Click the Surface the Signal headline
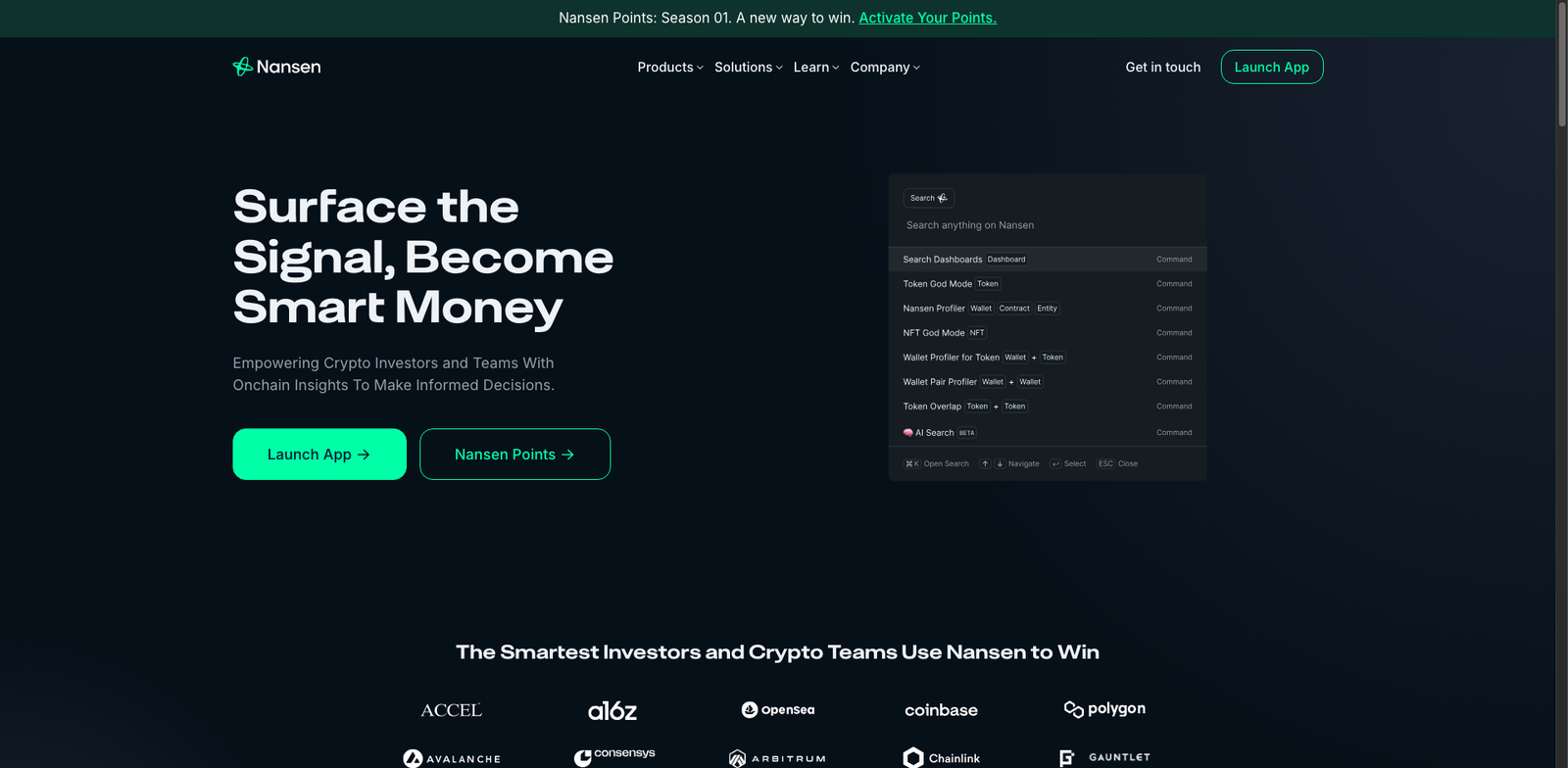Viewport: 1568px width, 768px height. coord(423,257)
